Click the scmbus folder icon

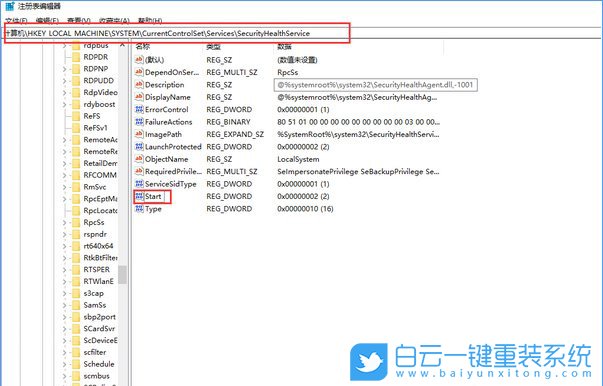coord(76,376)
